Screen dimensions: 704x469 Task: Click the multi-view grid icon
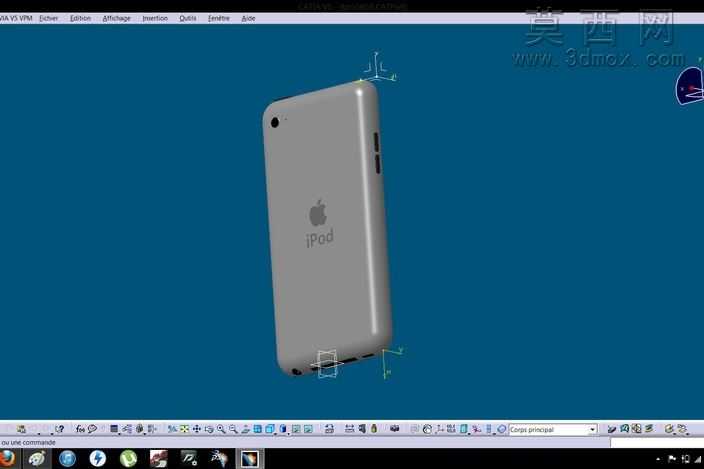tap(257, 429)
